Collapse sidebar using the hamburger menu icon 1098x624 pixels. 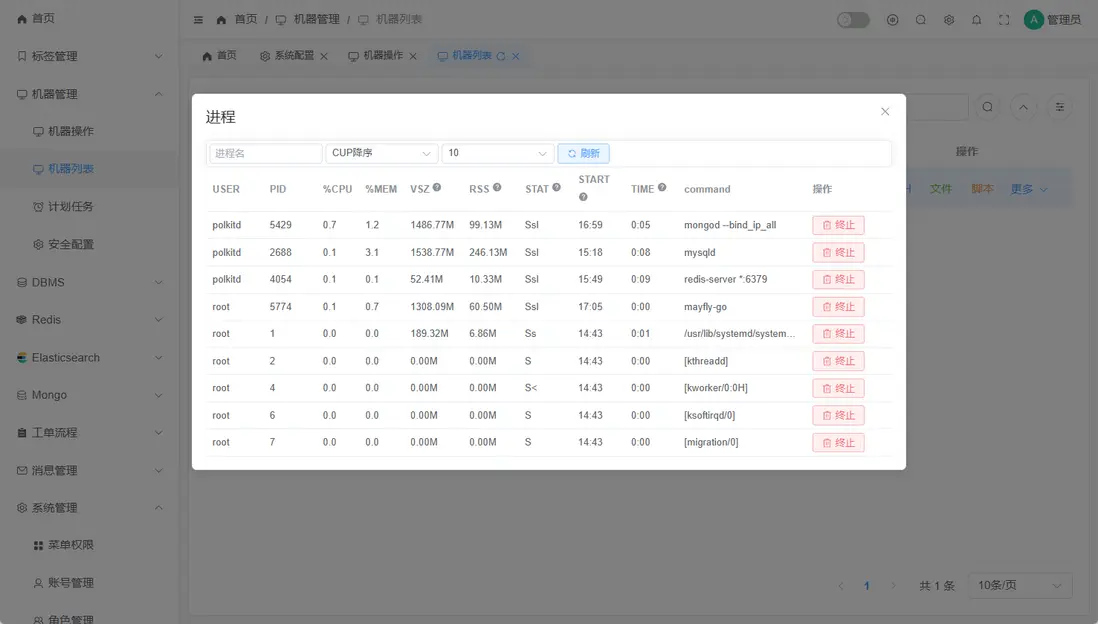click(x=198, y=20)
